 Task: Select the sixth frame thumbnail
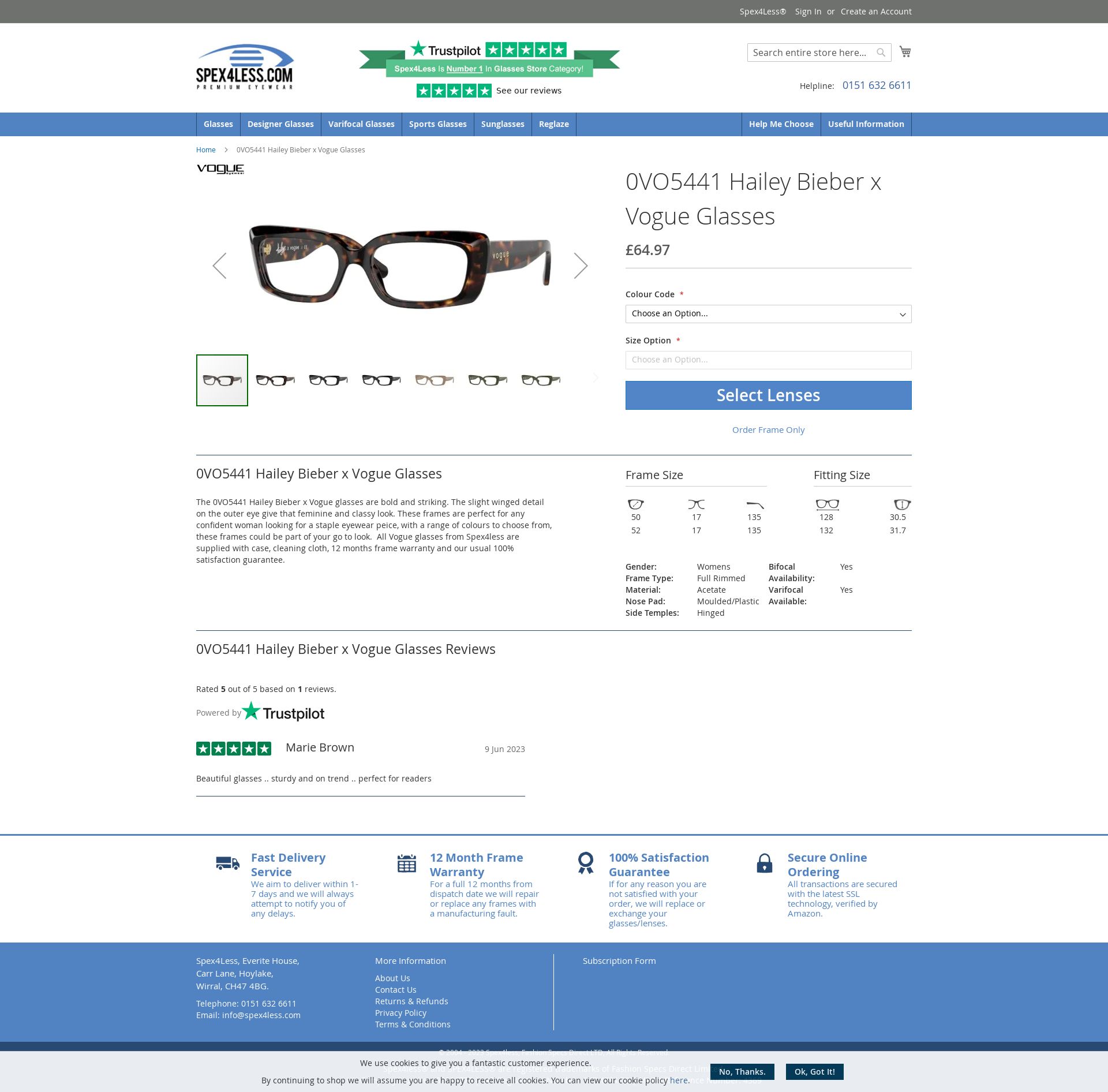pos(488,380)
